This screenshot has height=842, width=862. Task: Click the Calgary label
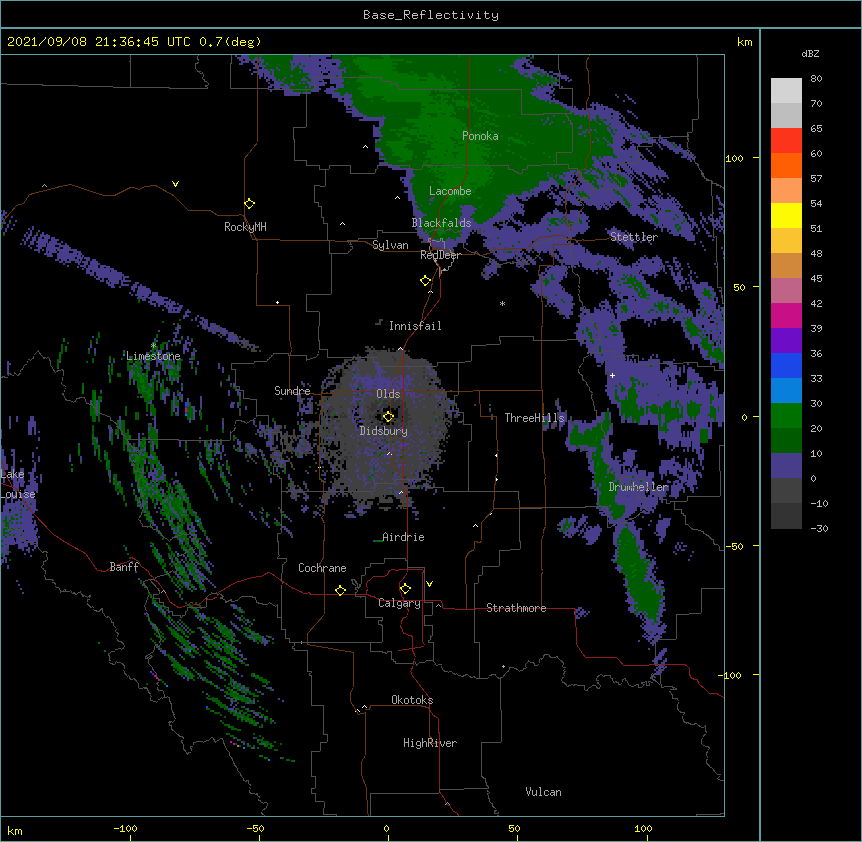click(399, 603)
